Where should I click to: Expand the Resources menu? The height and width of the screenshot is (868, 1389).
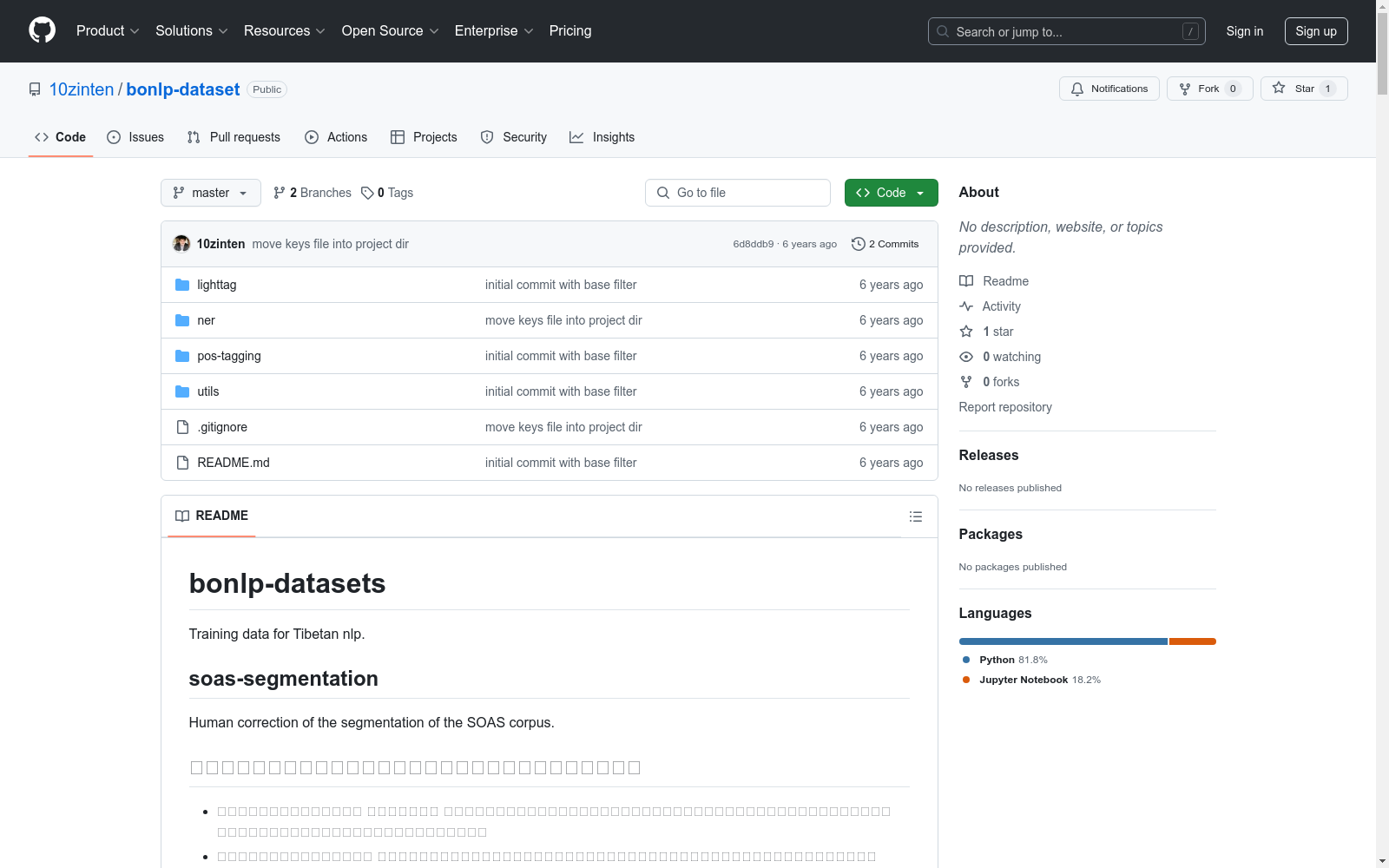pos(285,30)
